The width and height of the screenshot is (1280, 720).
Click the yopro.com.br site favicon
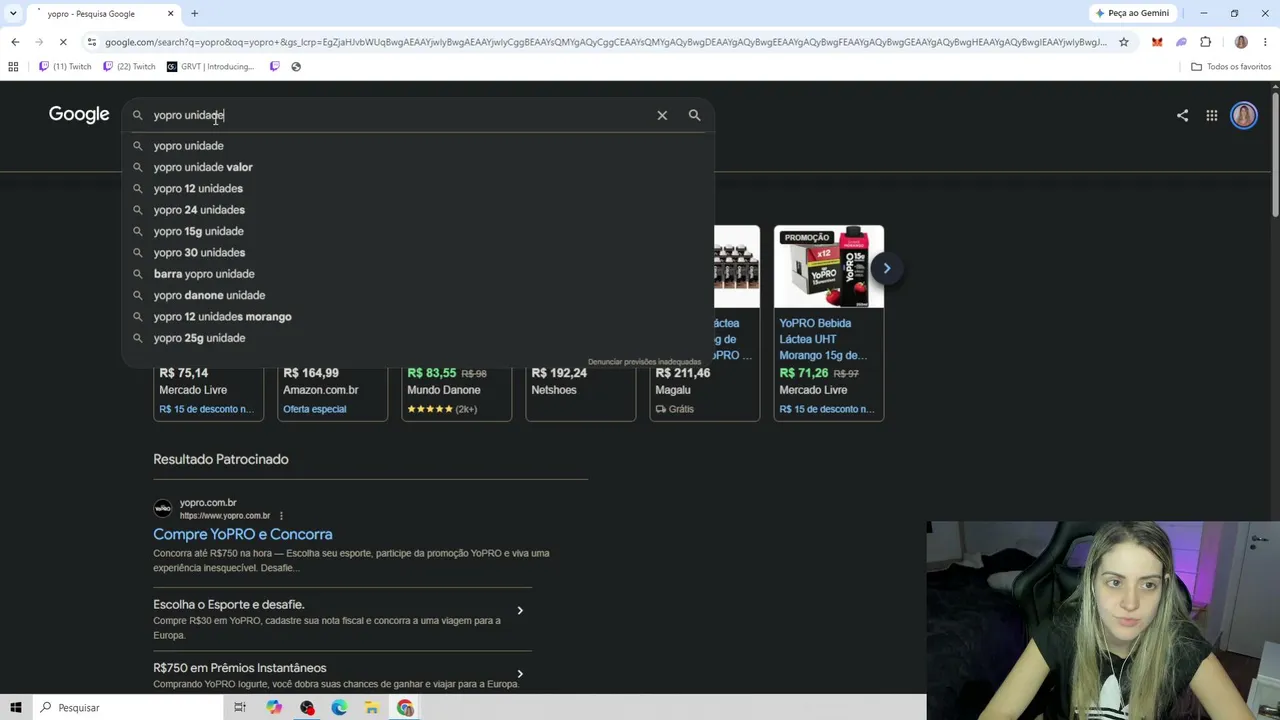coord(163,508)
